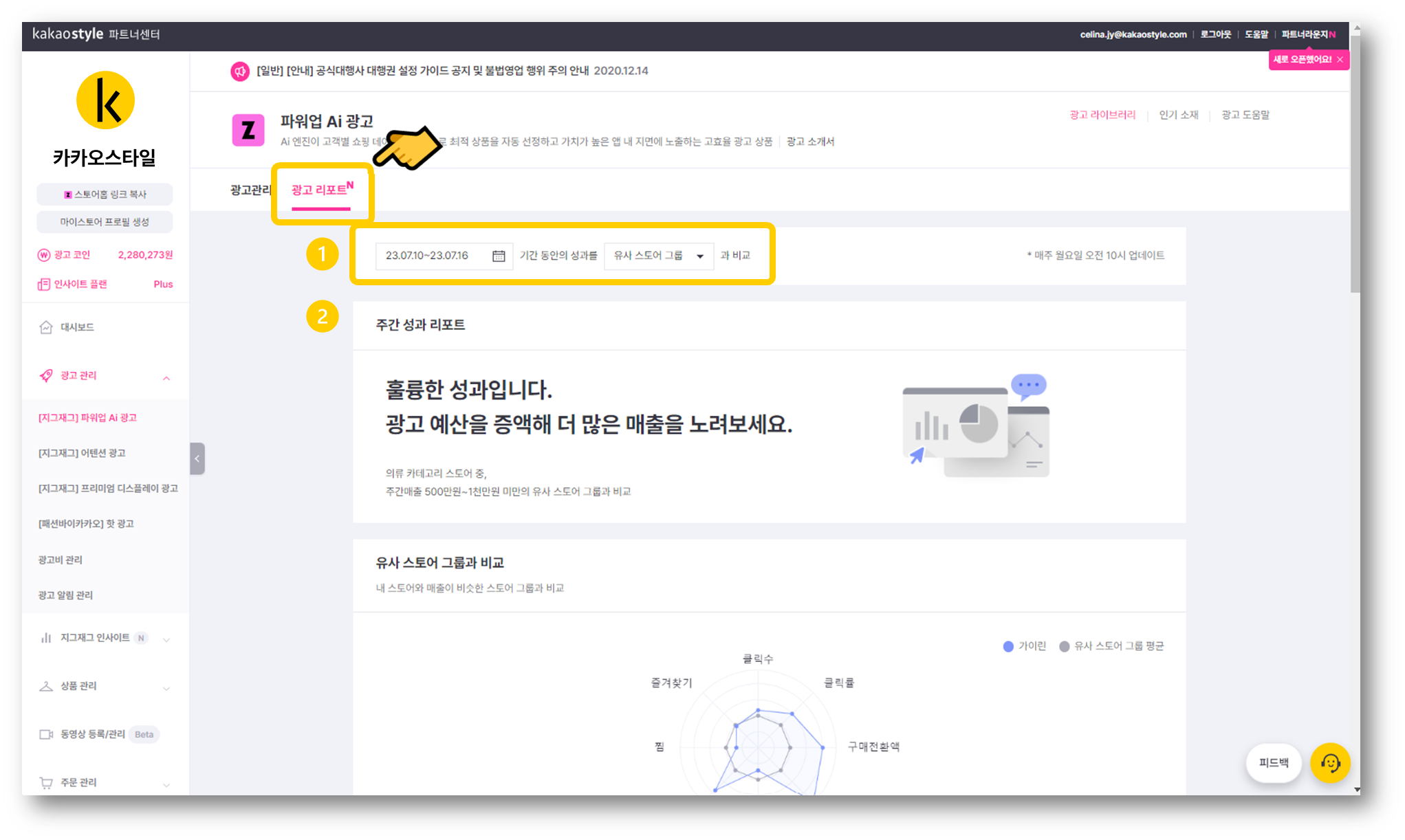Open the 유사 스토어 그룹 comparison dropdown
1405x840 pixels.
click(x=659, y=256)
